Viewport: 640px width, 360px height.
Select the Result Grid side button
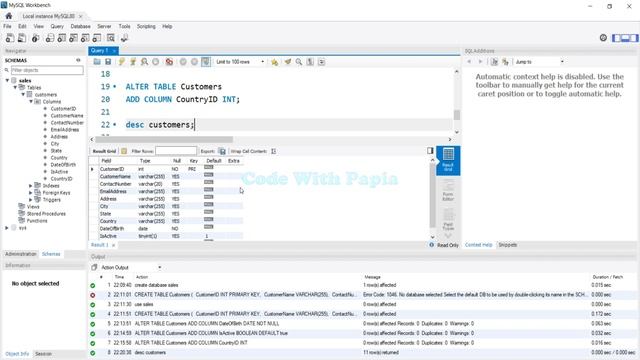[448, 160]
